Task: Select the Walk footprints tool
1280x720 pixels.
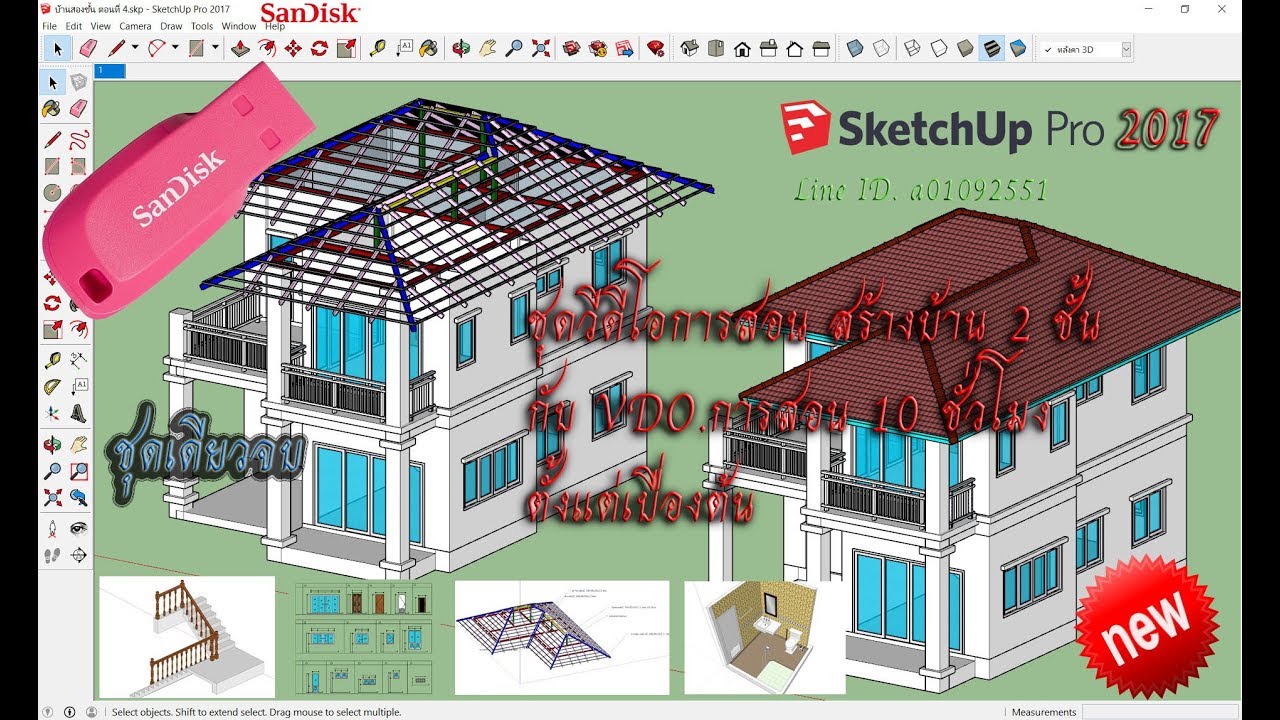Action: pos(52,555)
